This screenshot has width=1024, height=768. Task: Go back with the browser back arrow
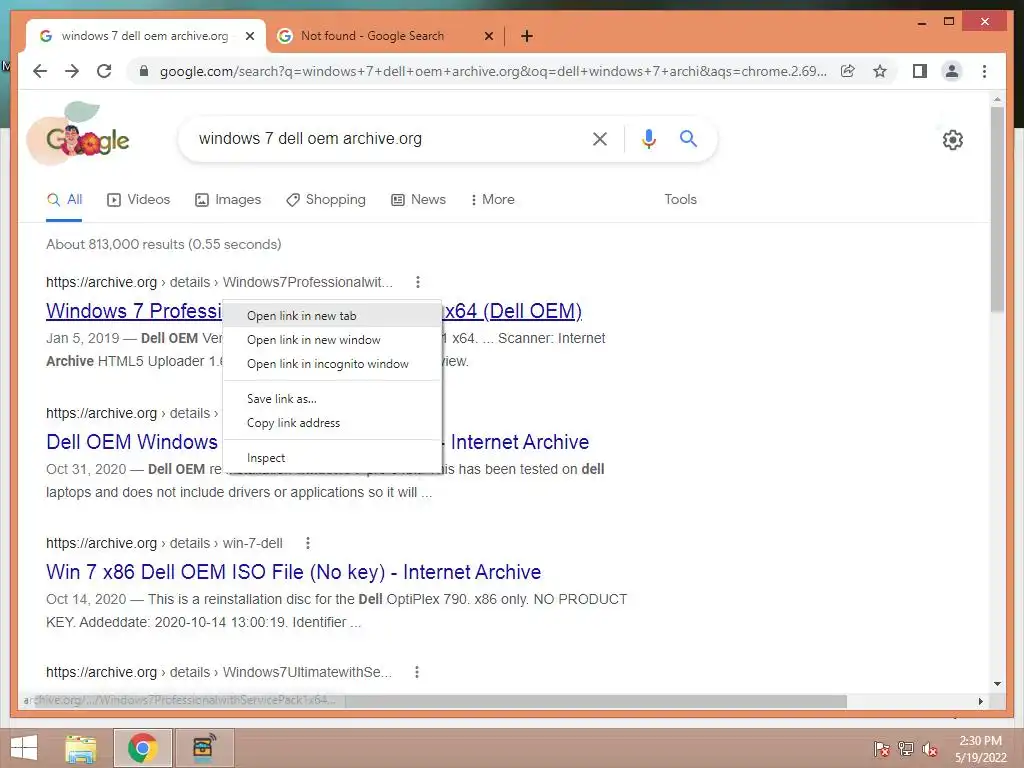40,71
